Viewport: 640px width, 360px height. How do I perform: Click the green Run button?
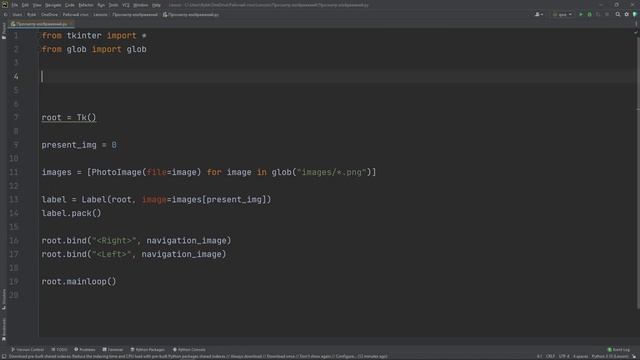[x=581, y=15]
